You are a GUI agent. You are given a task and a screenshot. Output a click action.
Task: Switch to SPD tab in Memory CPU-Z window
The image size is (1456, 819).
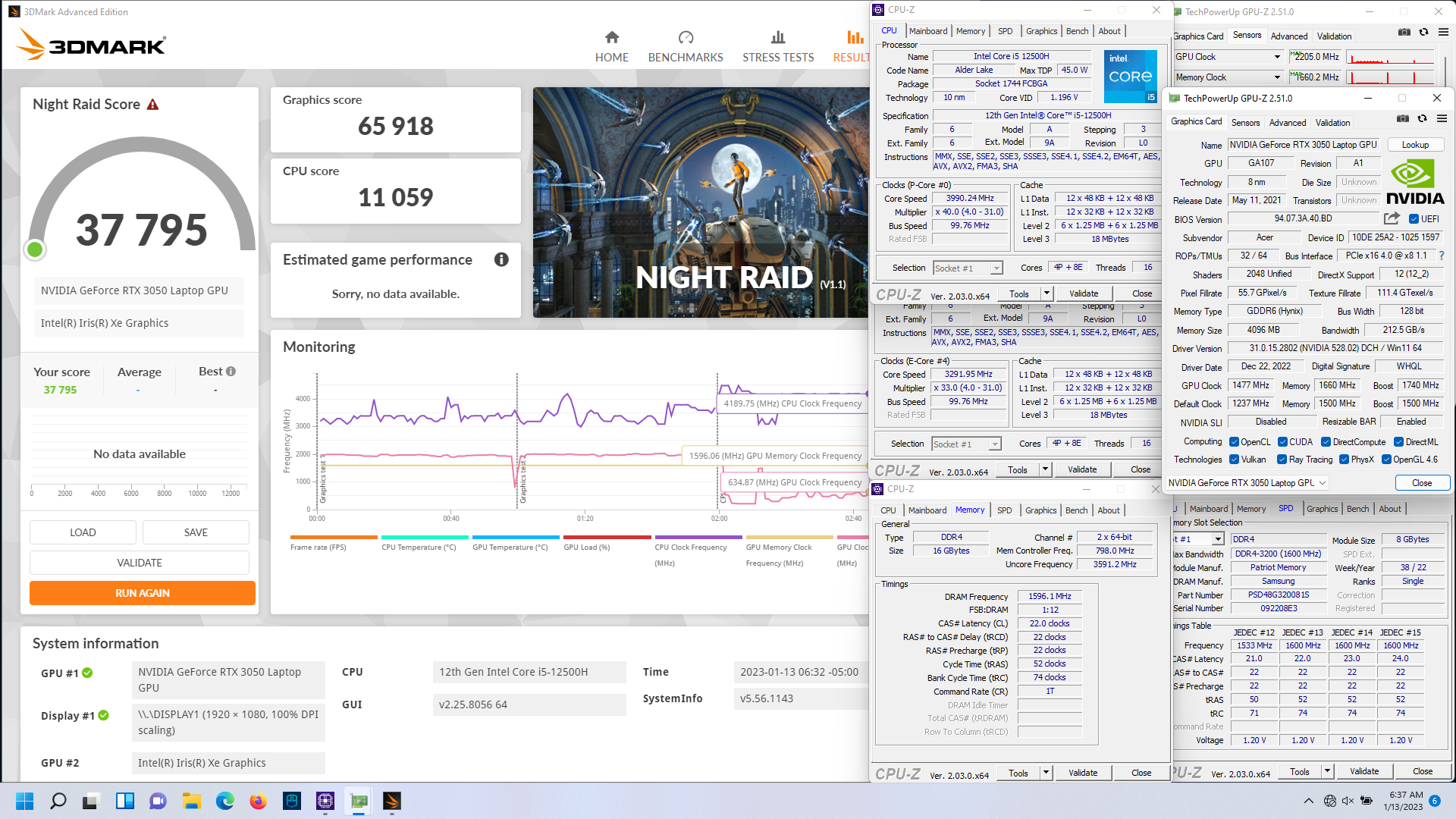[1004, 510]
